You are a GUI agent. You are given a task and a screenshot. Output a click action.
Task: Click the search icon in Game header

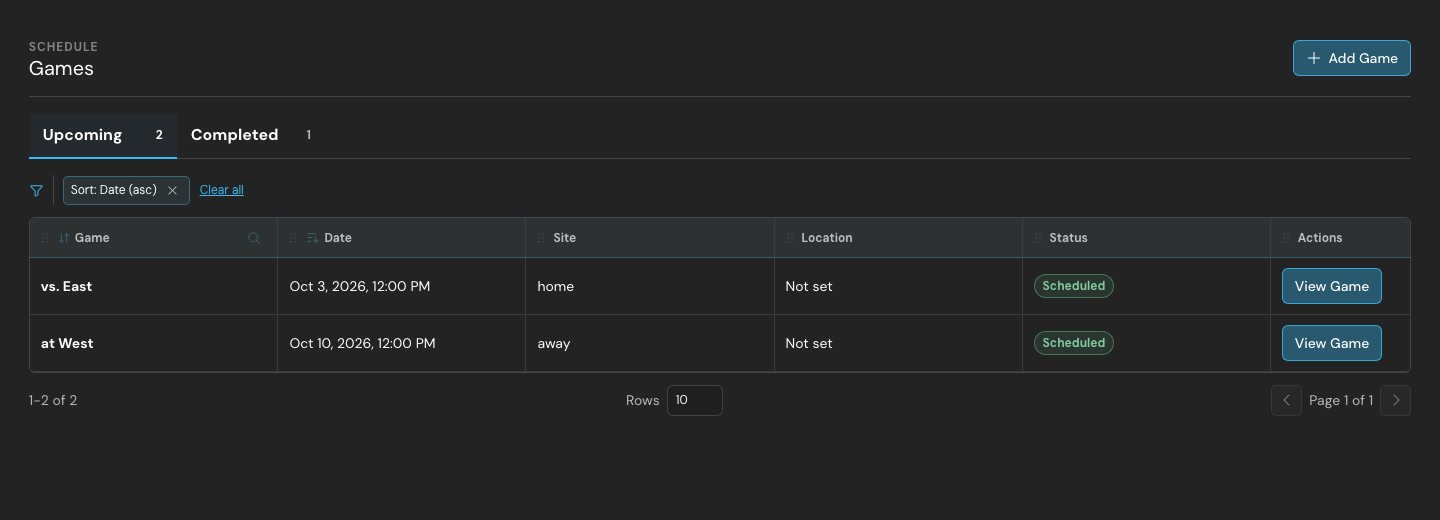pos(254,238)
